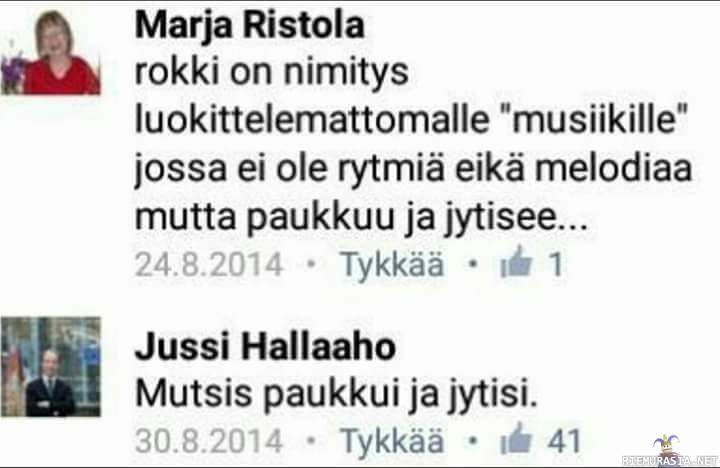720x468 pixels.
Task: View who liked via the count 41
Action: 564,440
